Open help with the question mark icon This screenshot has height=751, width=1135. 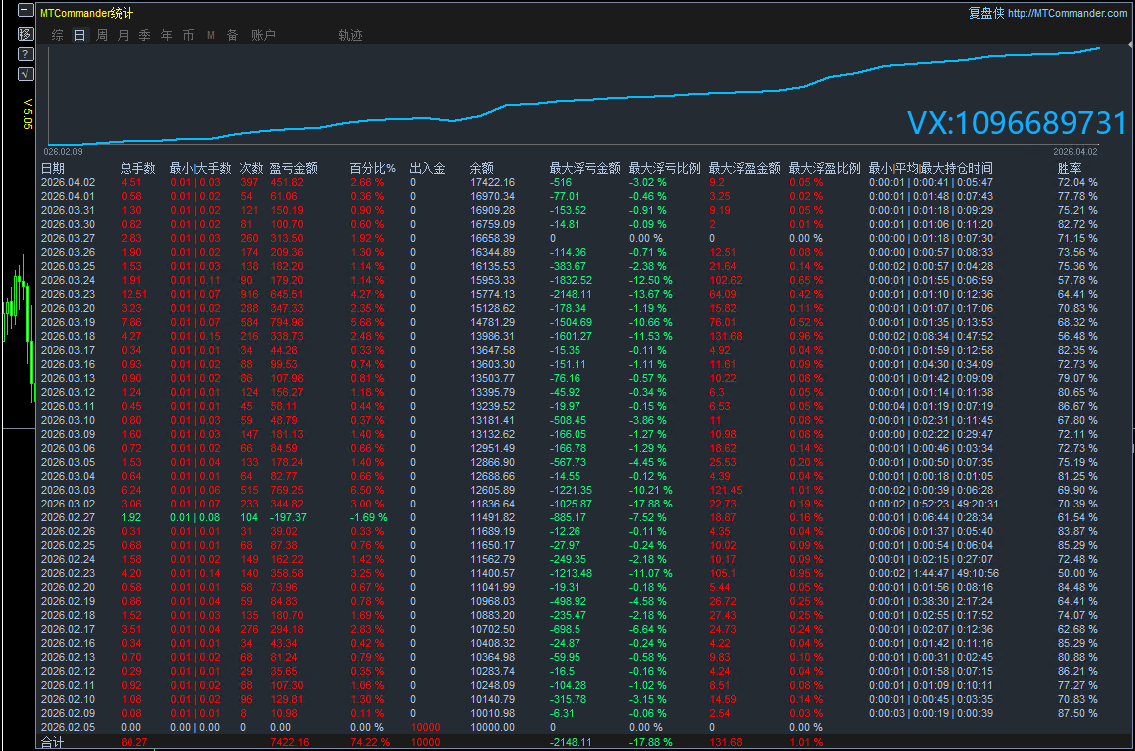[26, 54]
